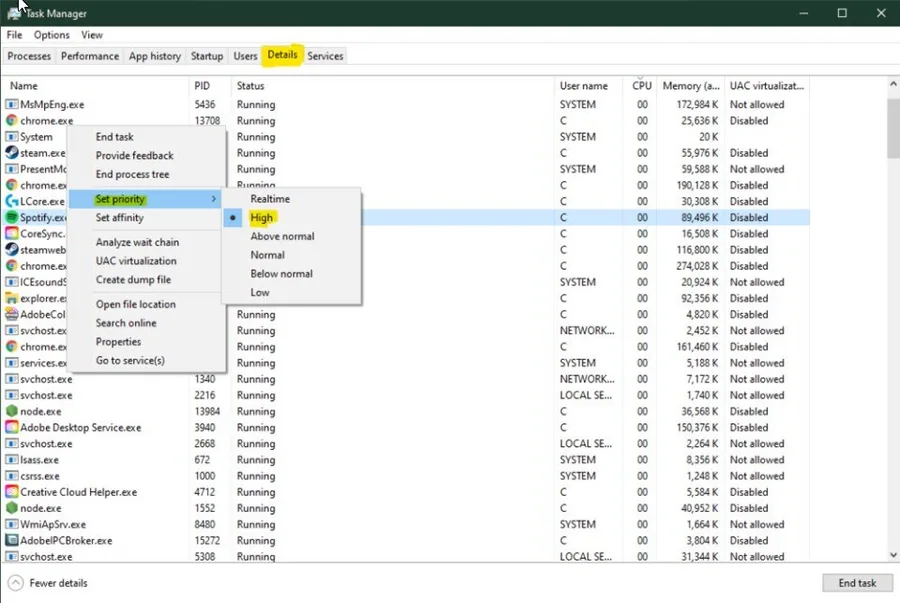Click the MsMpEng.exe process icon
The height and width of the screenshot is (603, 900).
11,104
